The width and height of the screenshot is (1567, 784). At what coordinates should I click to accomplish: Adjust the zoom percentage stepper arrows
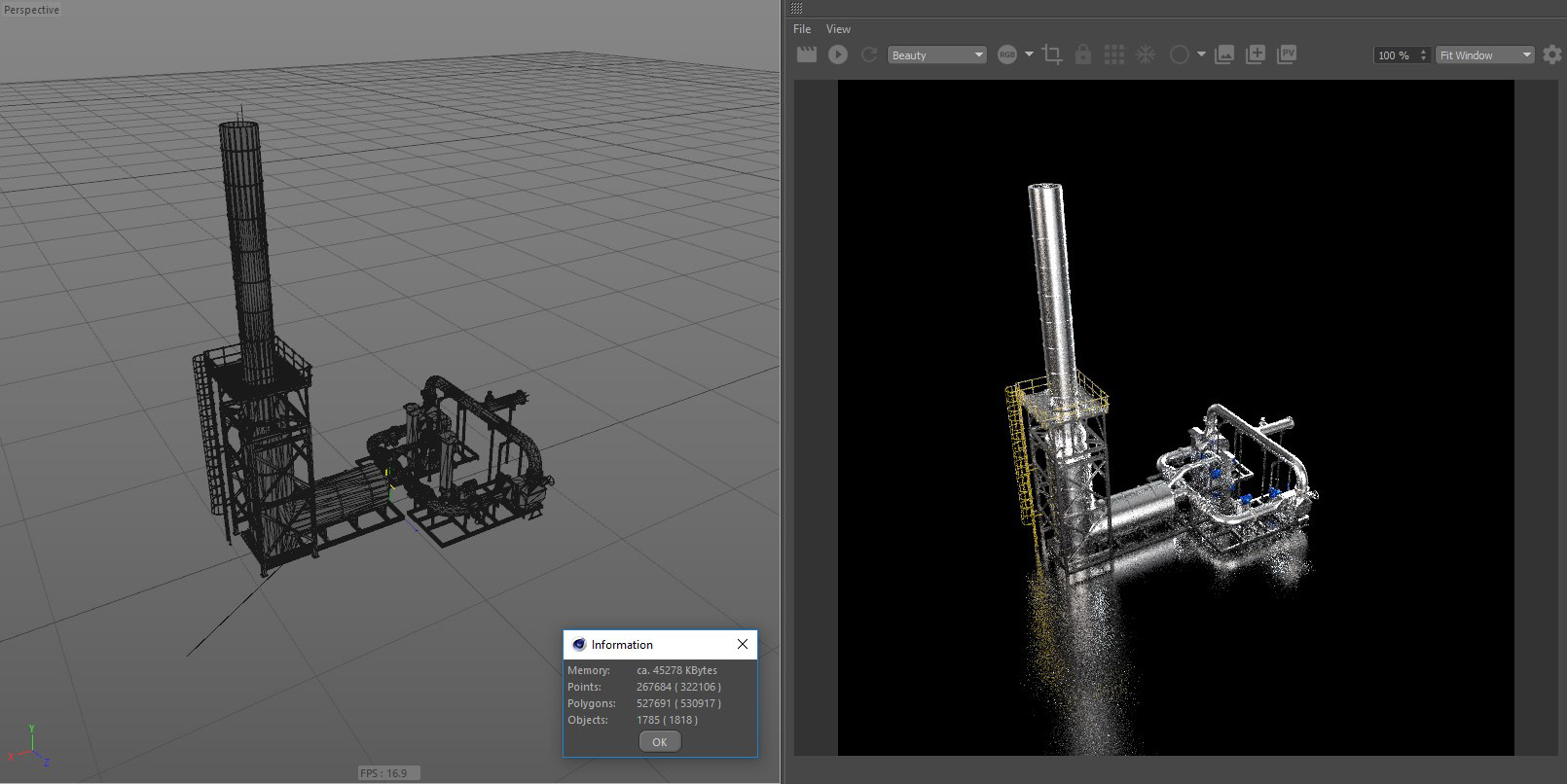[x=1424, y=55]
